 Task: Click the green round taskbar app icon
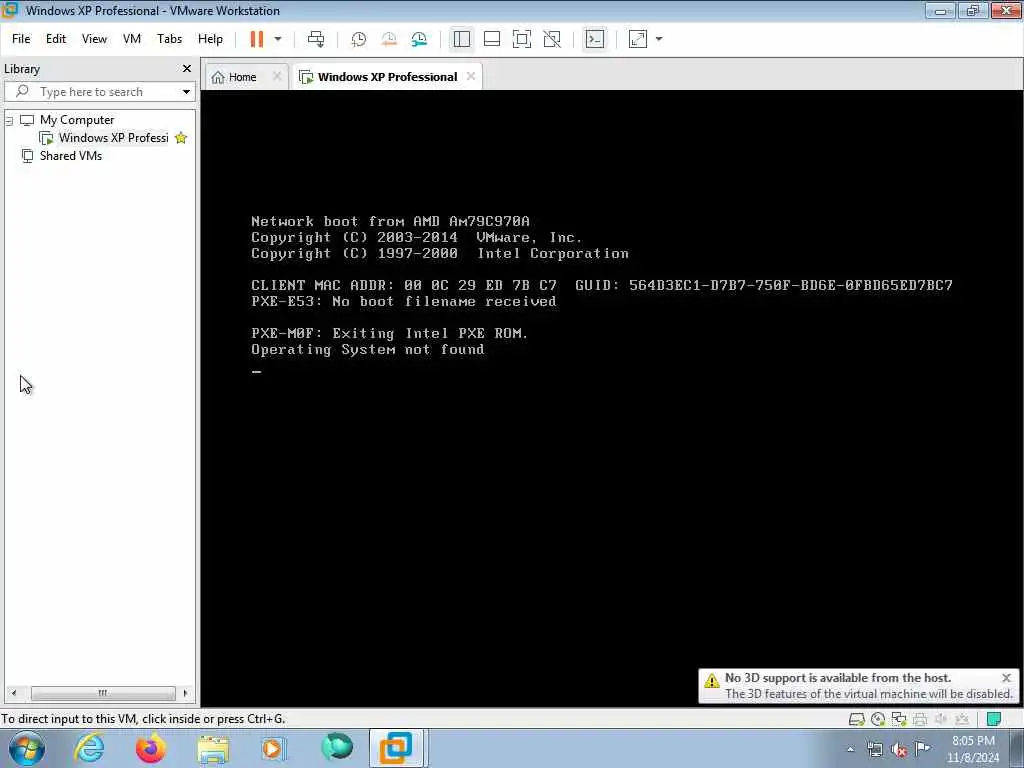[337, 747]
